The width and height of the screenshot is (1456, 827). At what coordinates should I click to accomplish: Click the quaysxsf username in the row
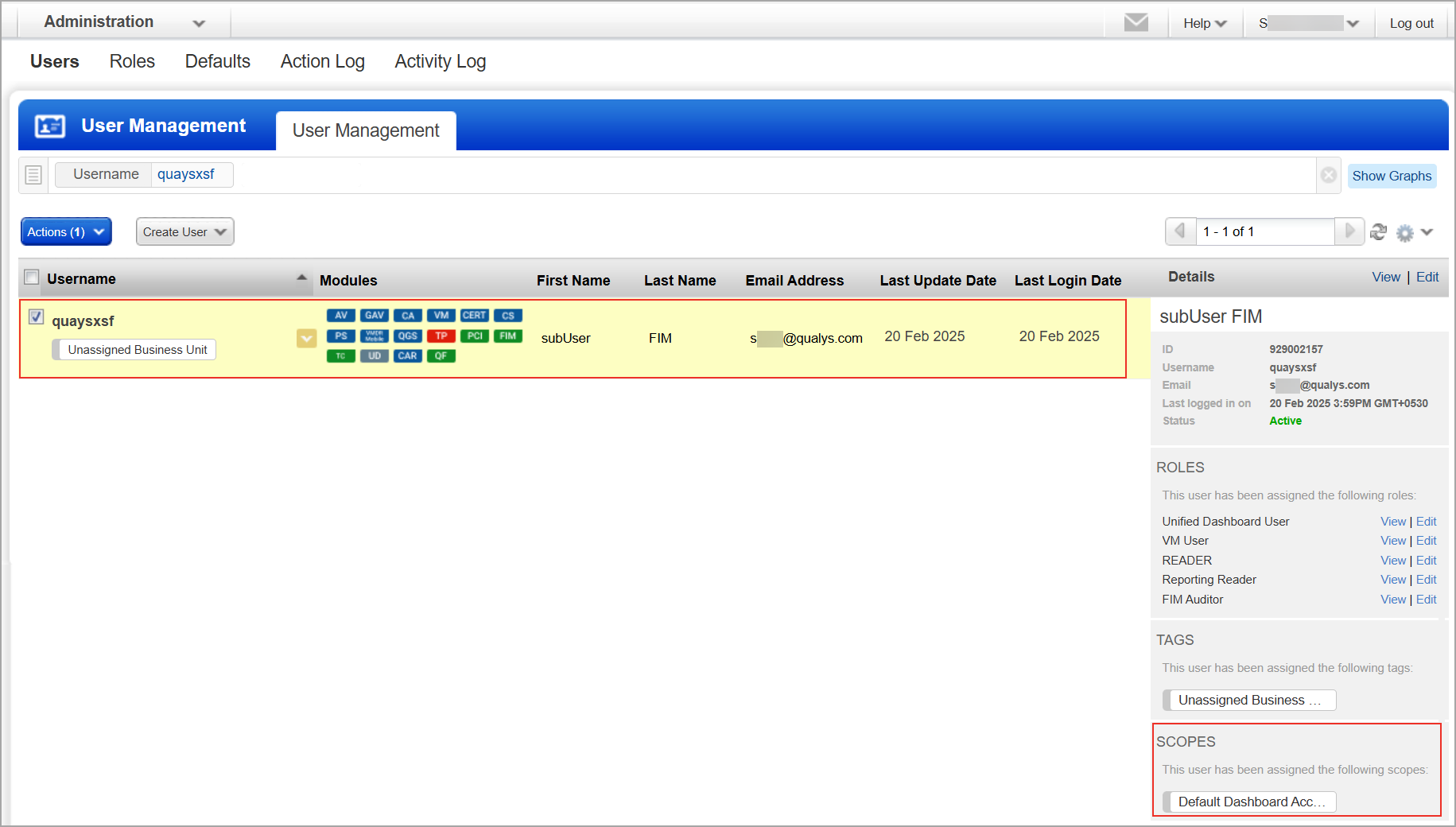tap(83, 321)
